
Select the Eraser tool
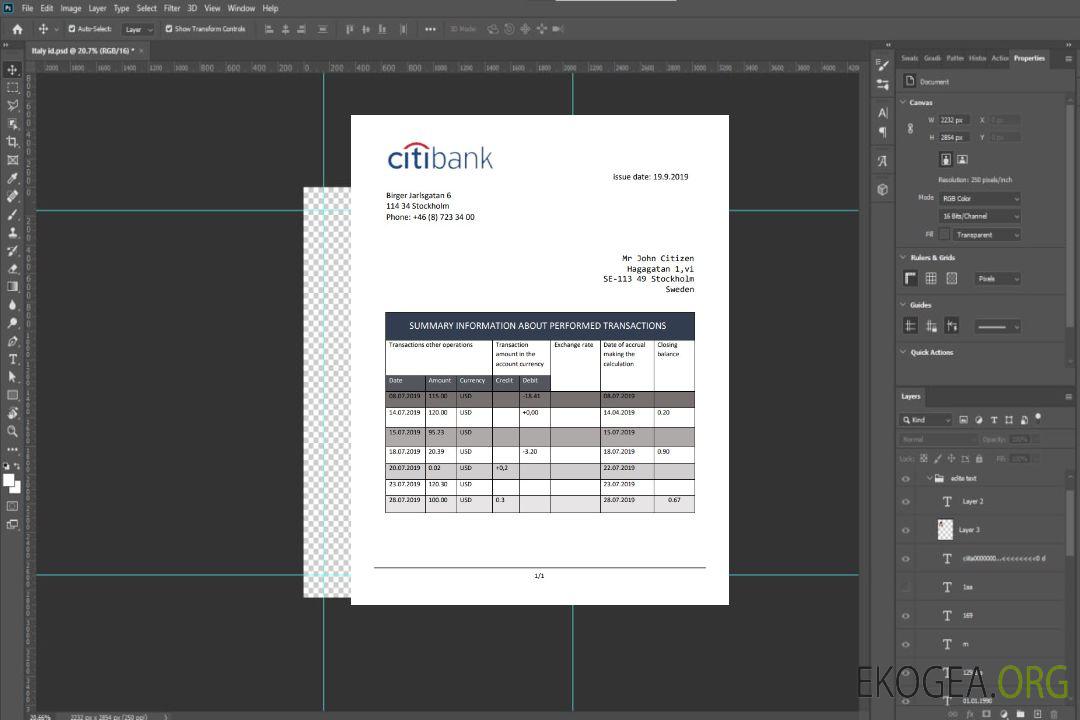pos(12,269)
